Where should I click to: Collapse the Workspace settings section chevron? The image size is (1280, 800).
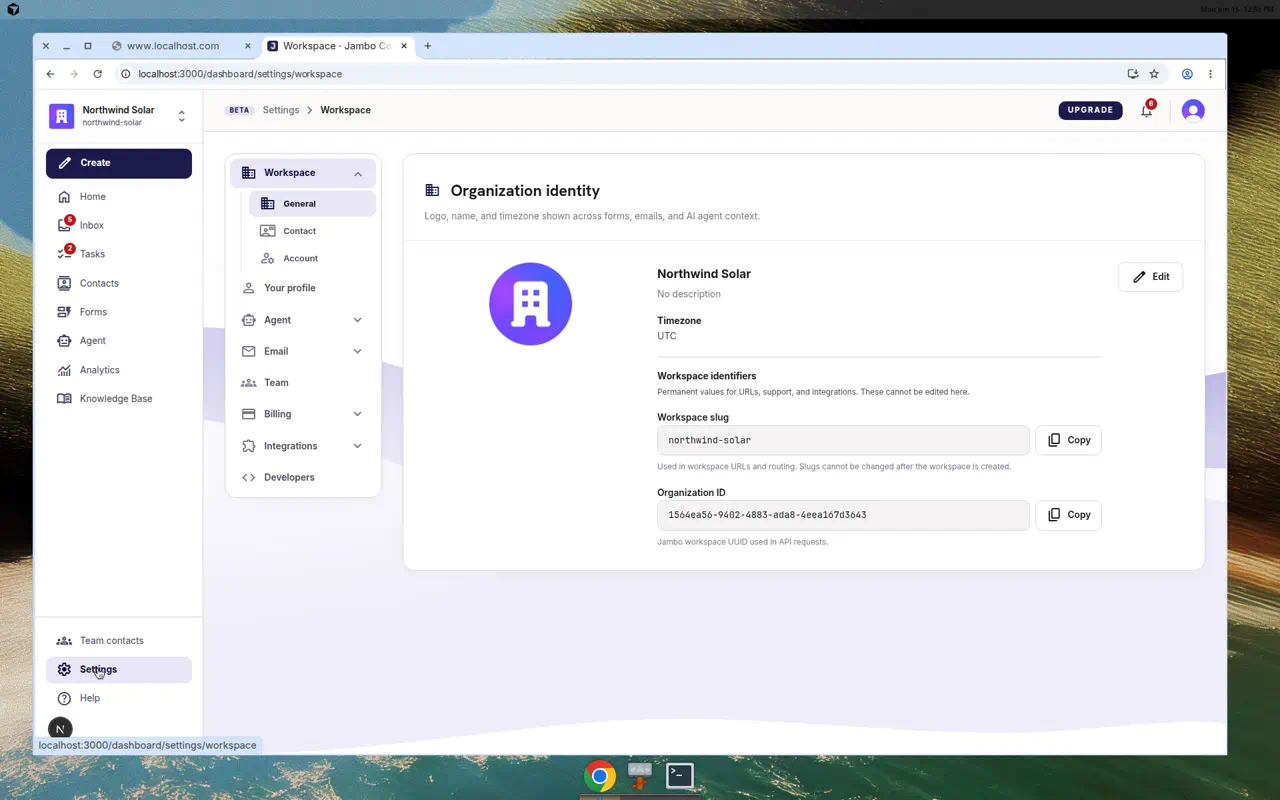pos(358,174)
